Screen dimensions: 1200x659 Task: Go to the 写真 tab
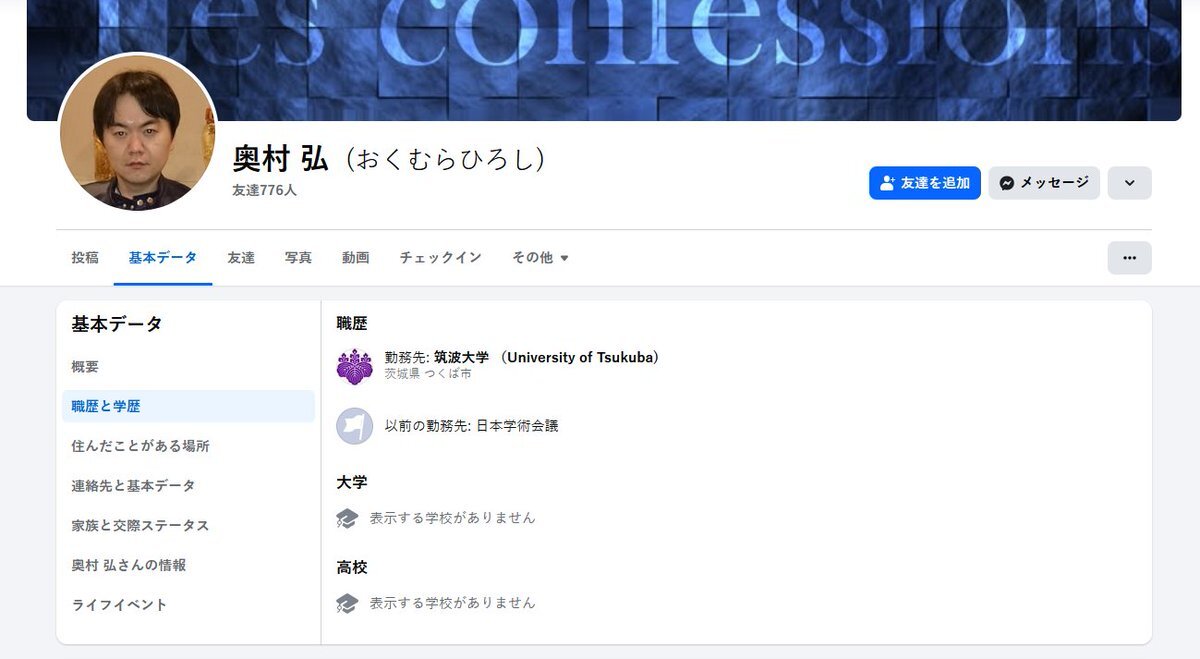coord(298,258)
